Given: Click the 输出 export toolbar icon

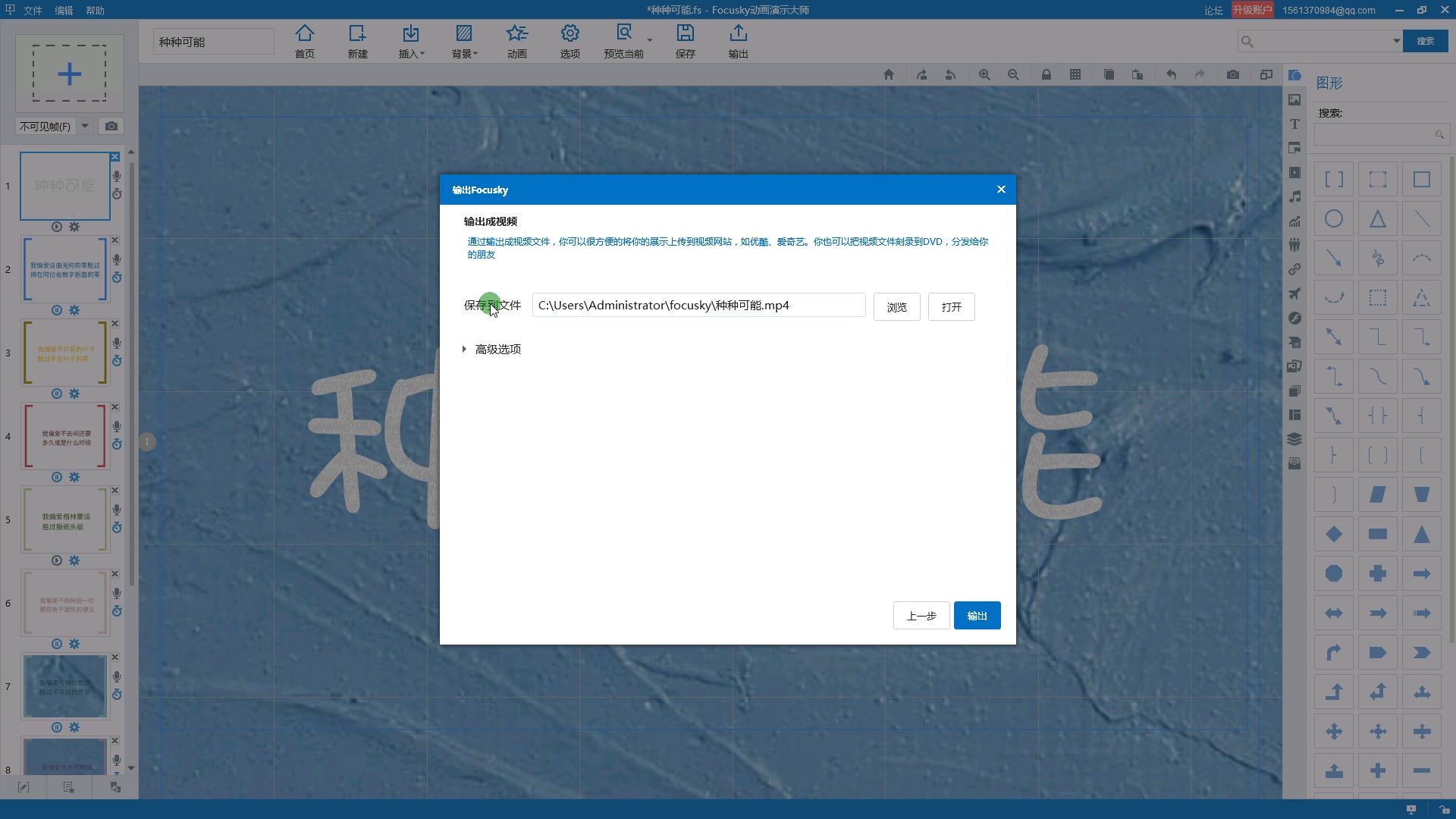Looking at the screenshot, I should (739, 41).
